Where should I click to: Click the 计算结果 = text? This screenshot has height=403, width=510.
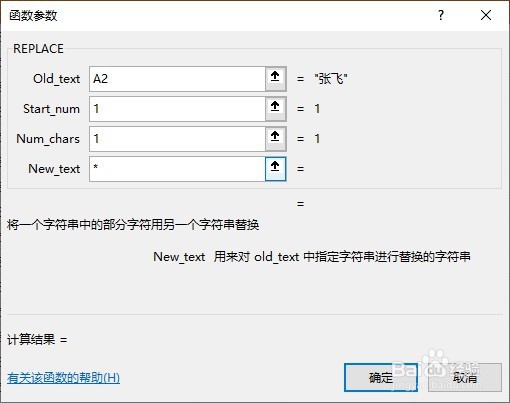pos(37,340)
